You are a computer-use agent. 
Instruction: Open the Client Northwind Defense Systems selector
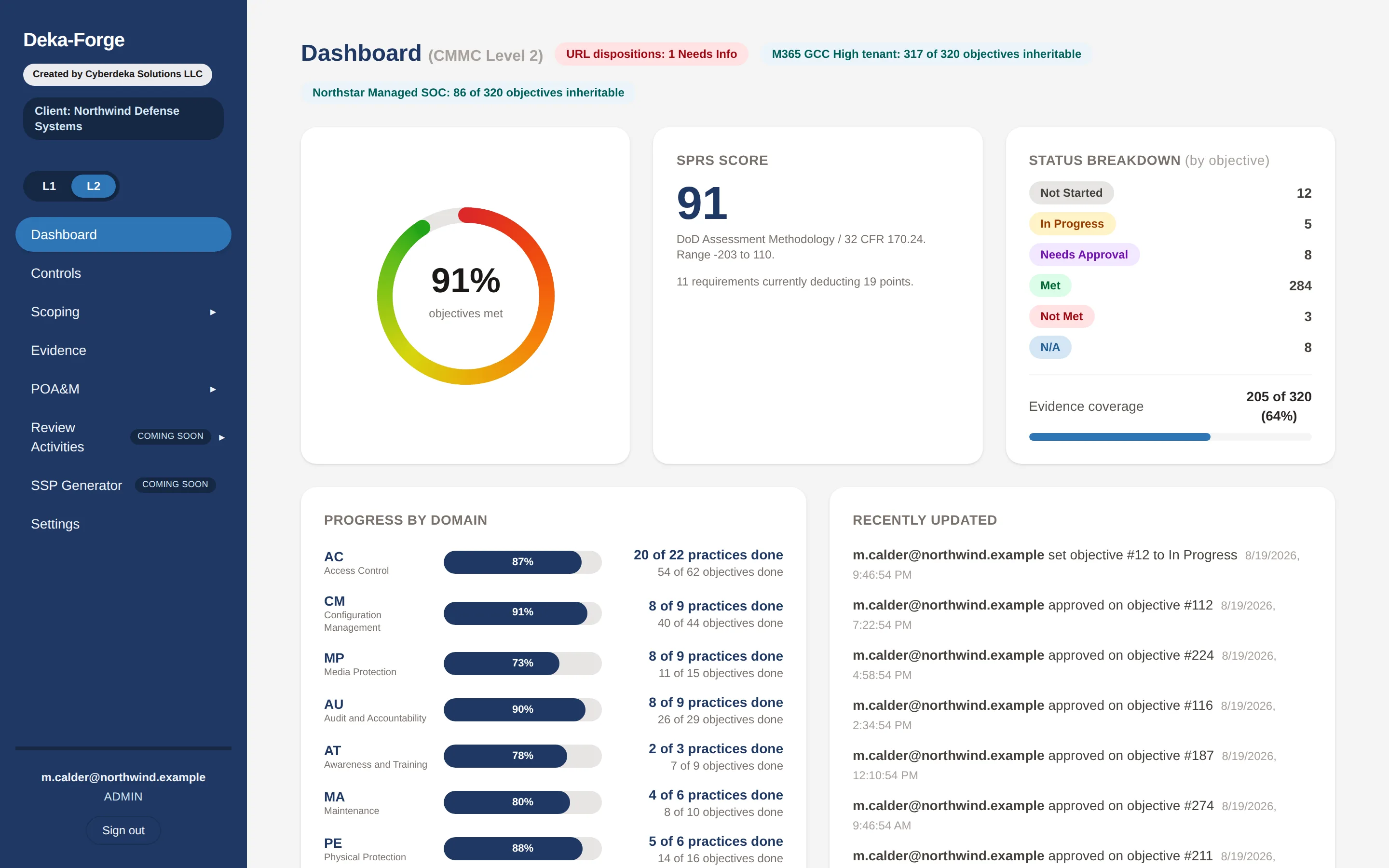(123, 118)
